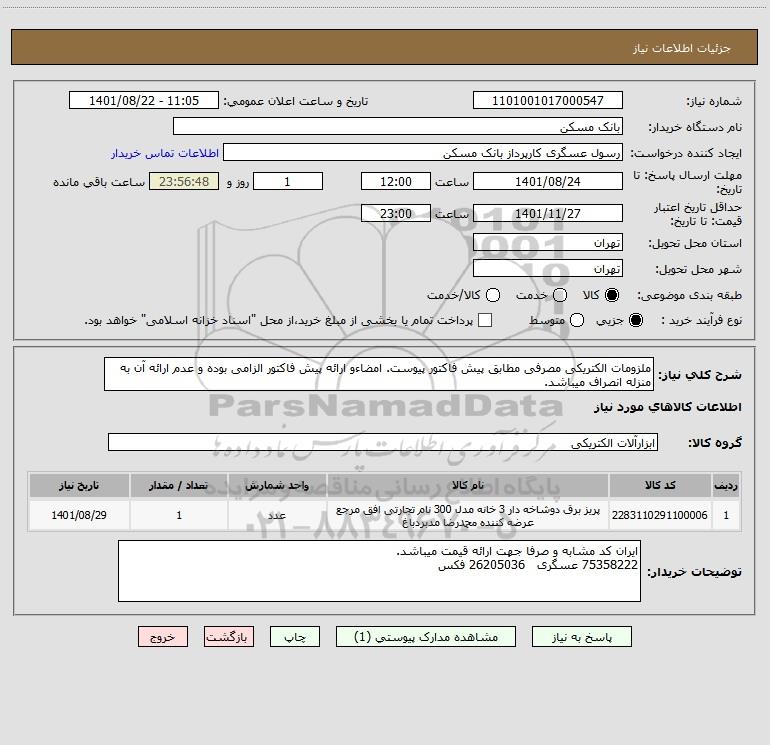Click the delivery province field تهران
770x745 pixels.
pos(548,243)
